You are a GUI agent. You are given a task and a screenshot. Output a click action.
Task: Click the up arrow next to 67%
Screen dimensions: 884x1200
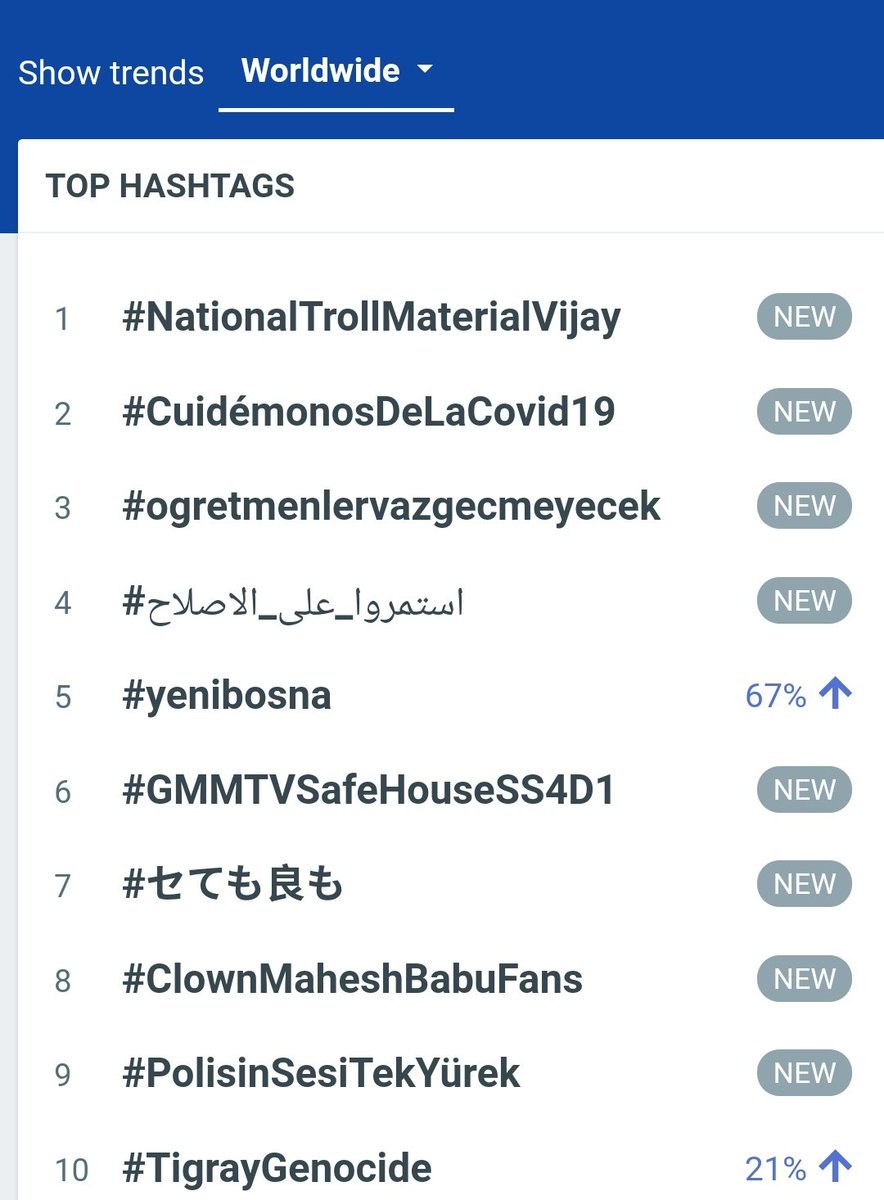[835, 694]
